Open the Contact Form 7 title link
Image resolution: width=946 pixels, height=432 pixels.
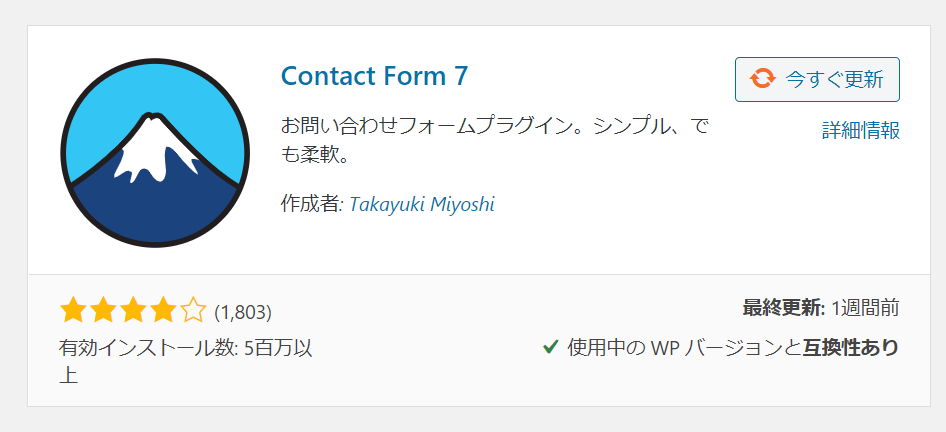click(375, 76)
